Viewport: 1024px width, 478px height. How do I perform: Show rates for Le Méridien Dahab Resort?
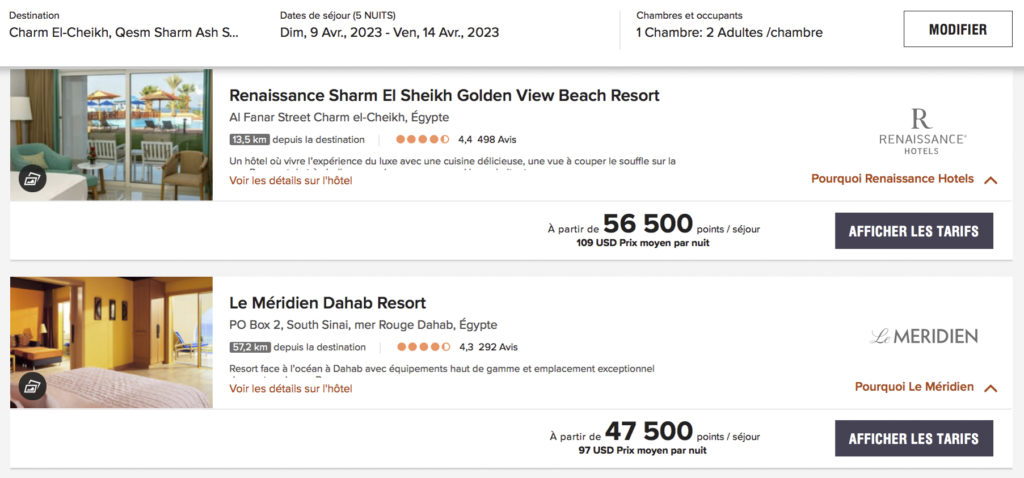[913, 438]
